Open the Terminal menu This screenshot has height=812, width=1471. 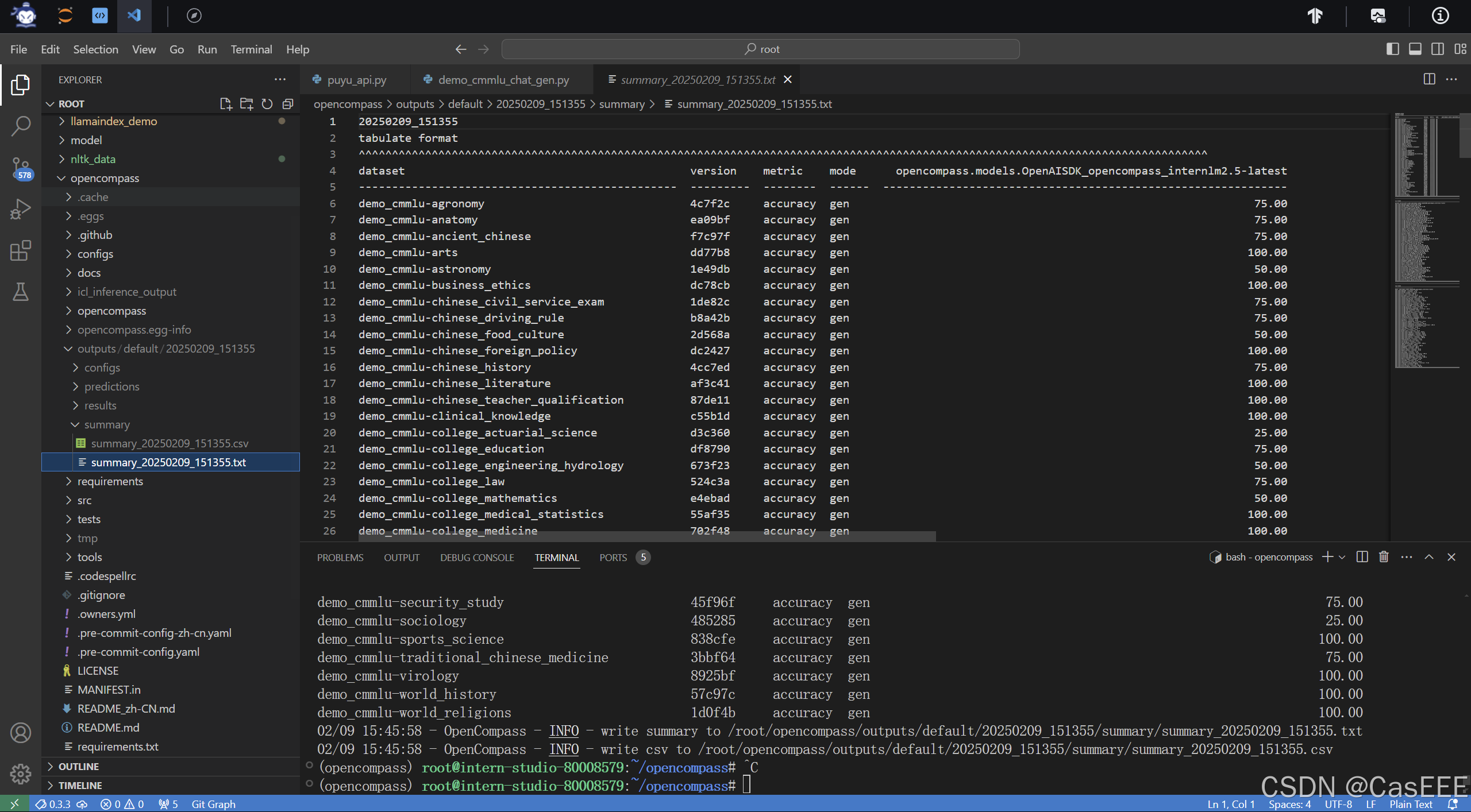(x=251, y=49)
